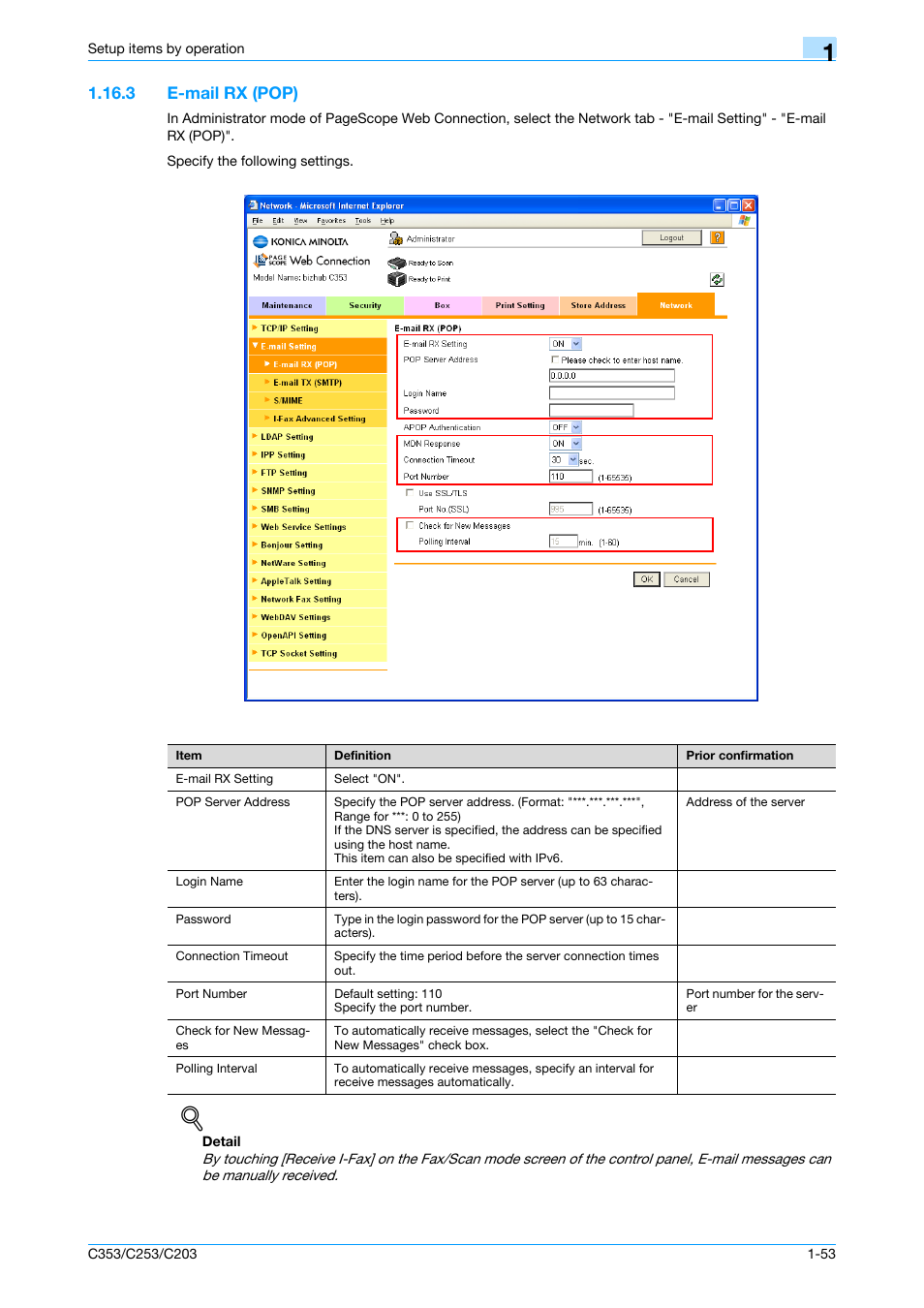Click the magnifying glass Detail icon
This screenshot has width=924, height=1308.
pyautogui.click(x=192, y=1118)
